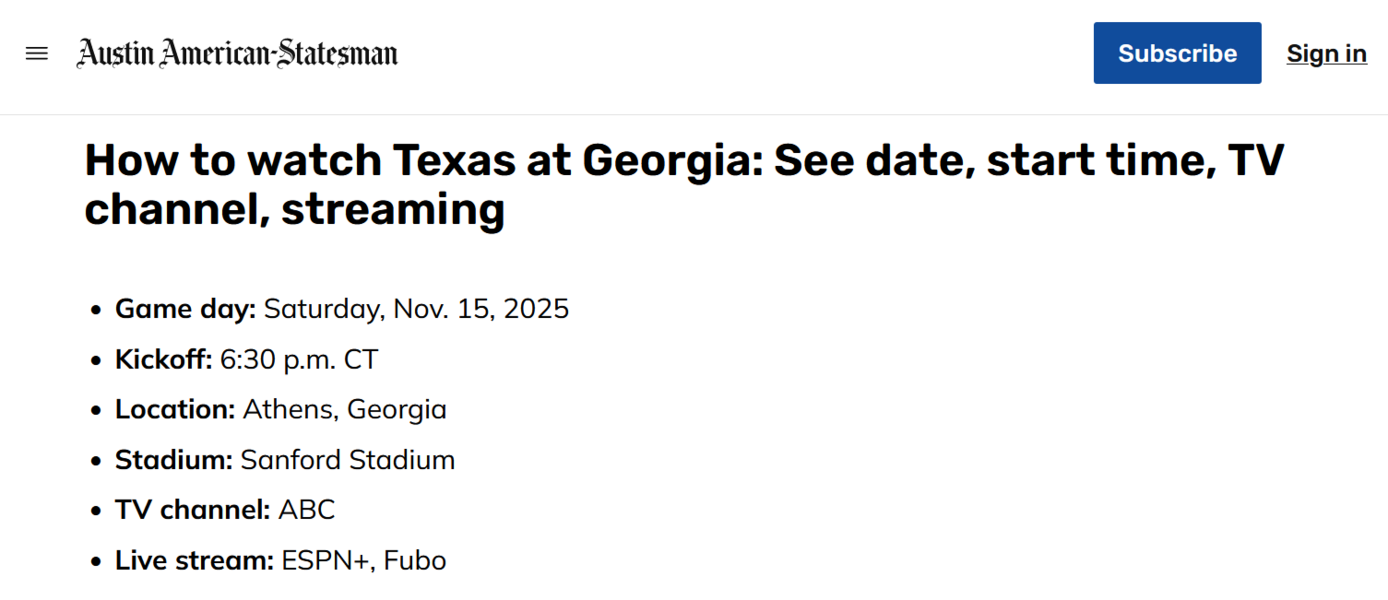Viewport: 1388px width, 600px height.
Task: Select the bold 'Stadium:' label
Action: point(174,460)
